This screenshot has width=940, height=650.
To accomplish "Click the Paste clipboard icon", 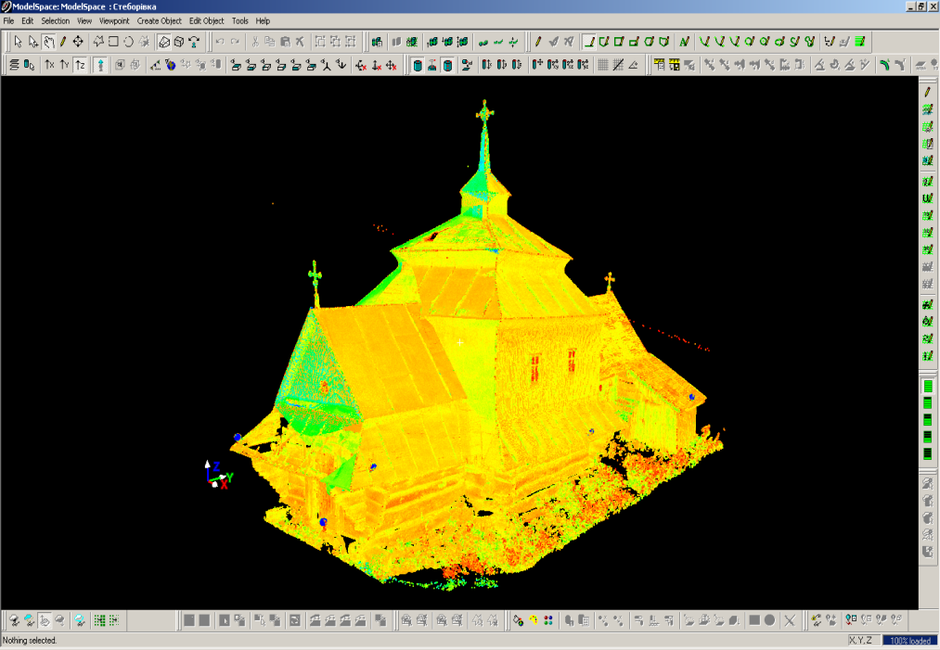I will click(x=285, y=41).
